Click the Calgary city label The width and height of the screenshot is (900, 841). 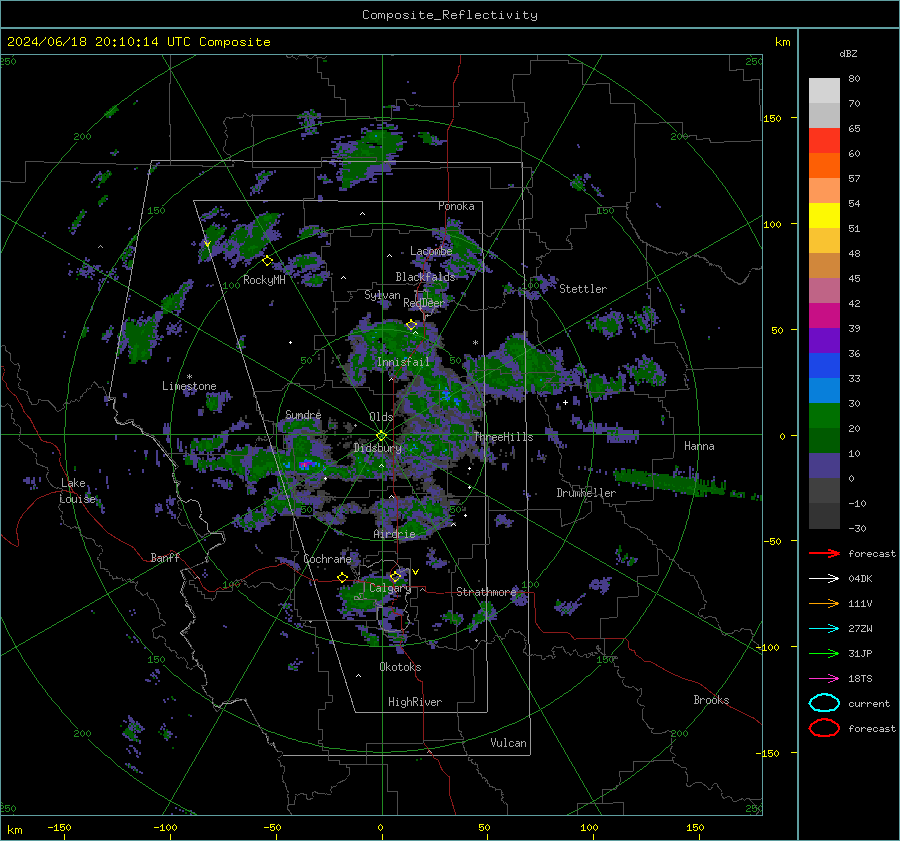390,588
